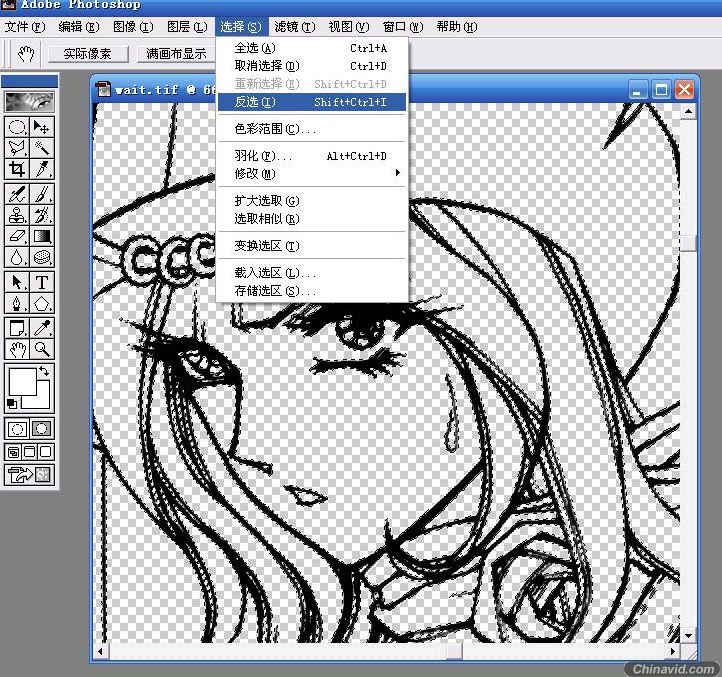Select the Paintbrush tool
This screenshot has width=722, height=677.
42,194
